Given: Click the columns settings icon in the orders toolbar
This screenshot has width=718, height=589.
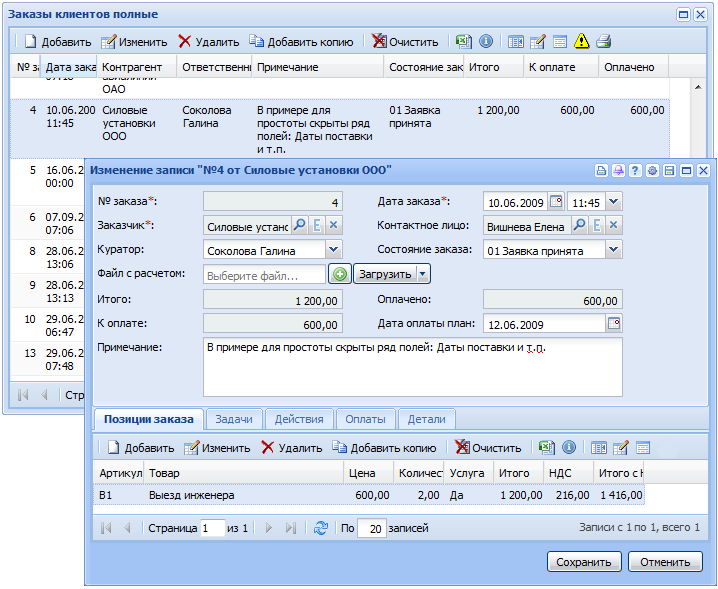Looking at the screenshot, I should [516, 42].
